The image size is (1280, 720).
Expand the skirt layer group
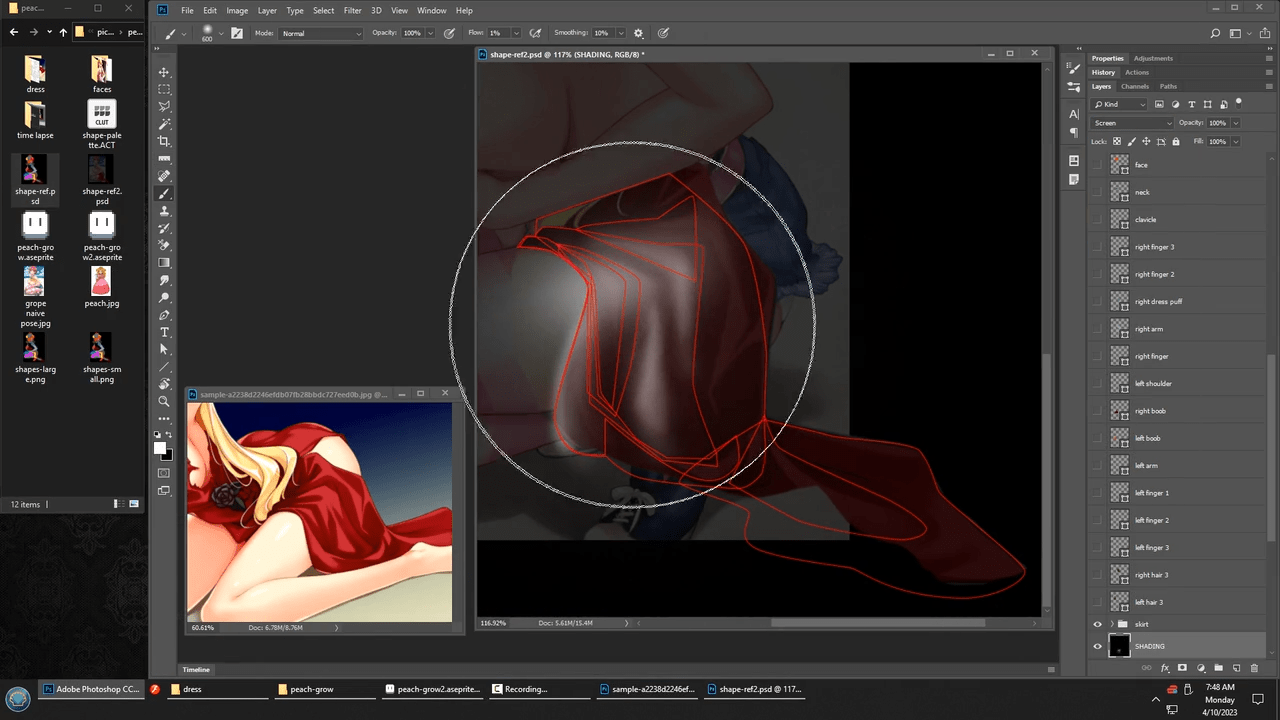point(1111,624)
